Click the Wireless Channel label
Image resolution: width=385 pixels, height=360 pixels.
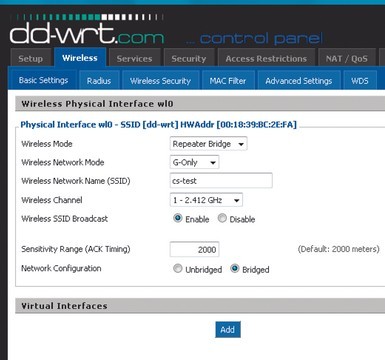(52, 200)
